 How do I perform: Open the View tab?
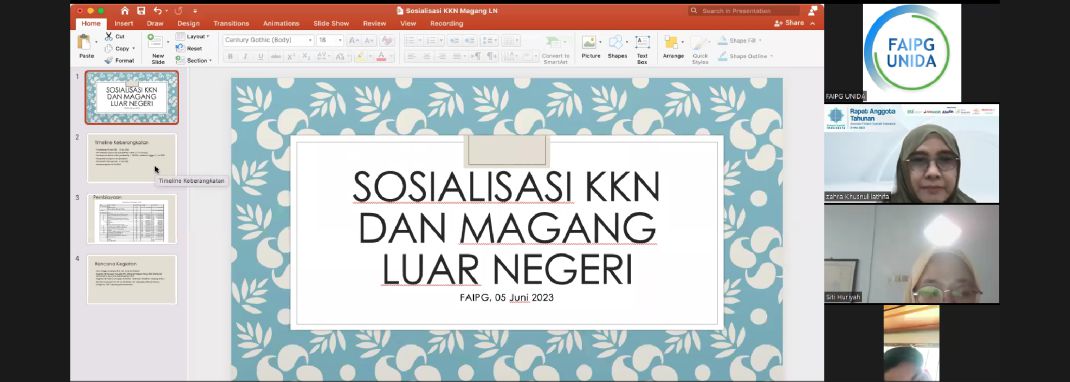[x=408, y=23]
